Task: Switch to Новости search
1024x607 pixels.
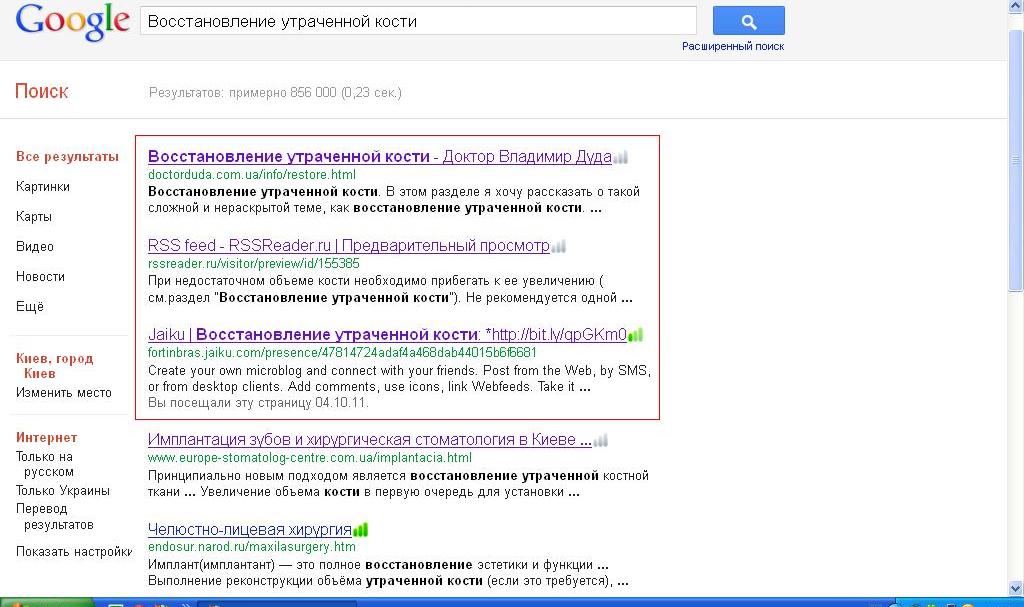Action: tap(40, 276)
